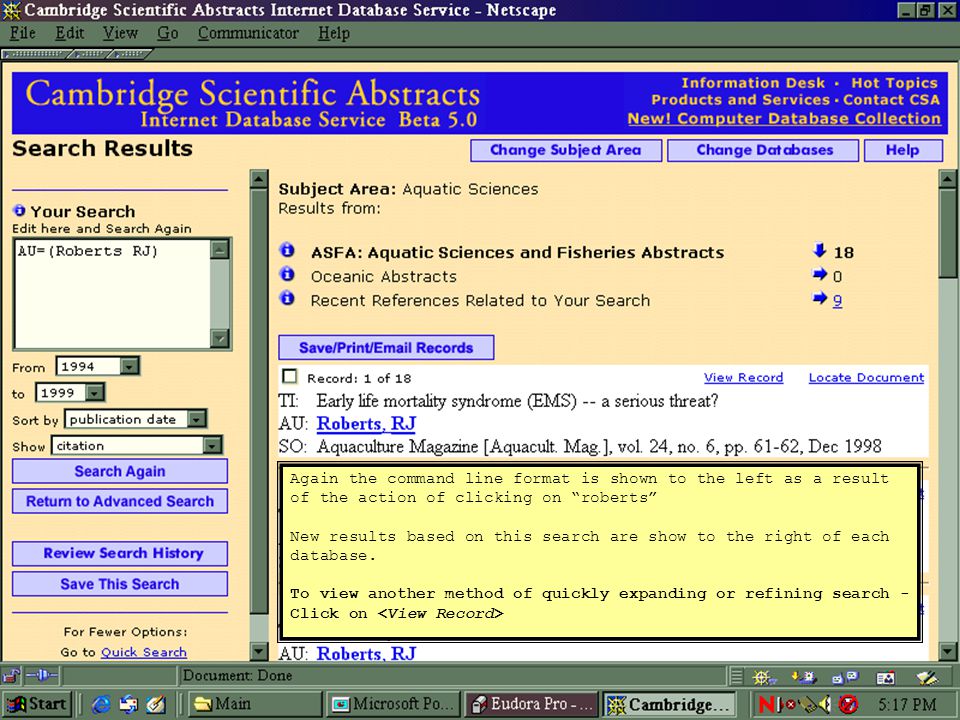This screenshot has height=720, width=960.
Task: Click the online connection plug icon in status bar
Action: point(43,676)
